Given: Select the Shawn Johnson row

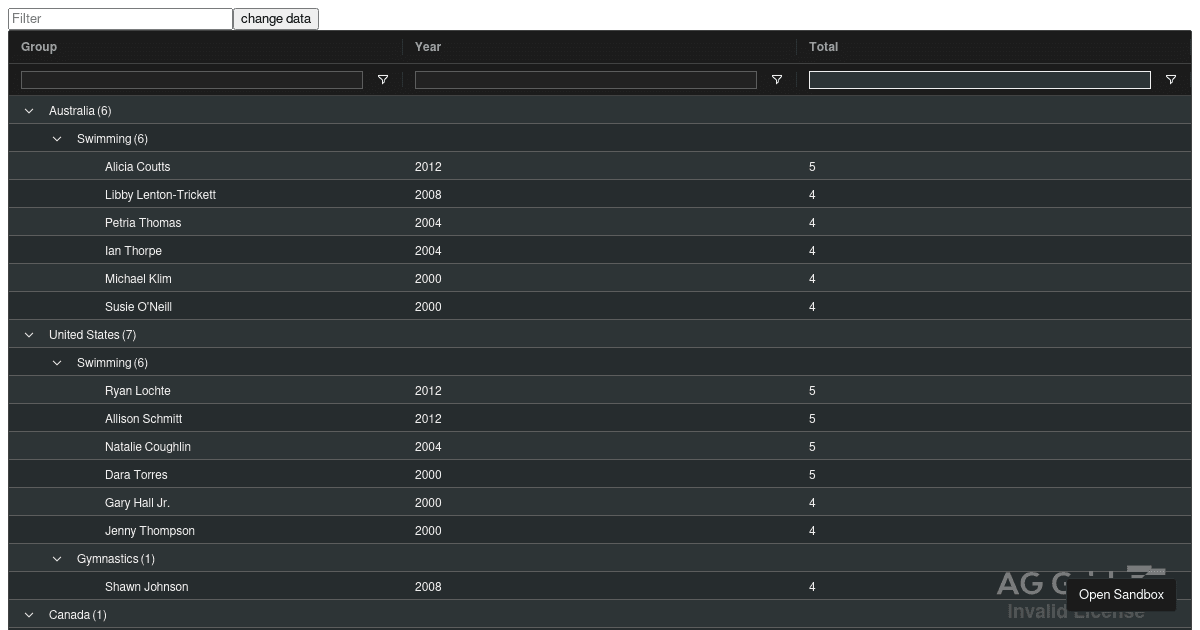Looking at the screenshot, I should (x=400, y=587).
